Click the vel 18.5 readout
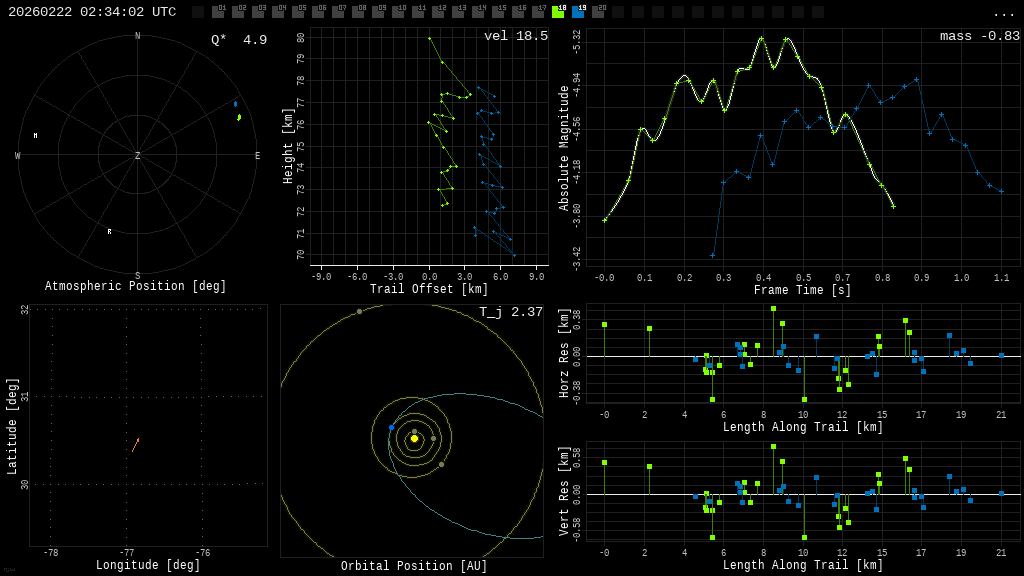The height and width of the screenshot is (576, 1024). 515,36
